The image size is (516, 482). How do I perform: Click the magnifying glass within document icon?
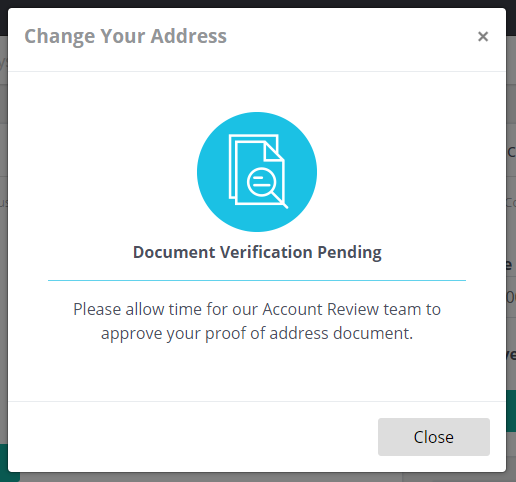tap(267, 188)
